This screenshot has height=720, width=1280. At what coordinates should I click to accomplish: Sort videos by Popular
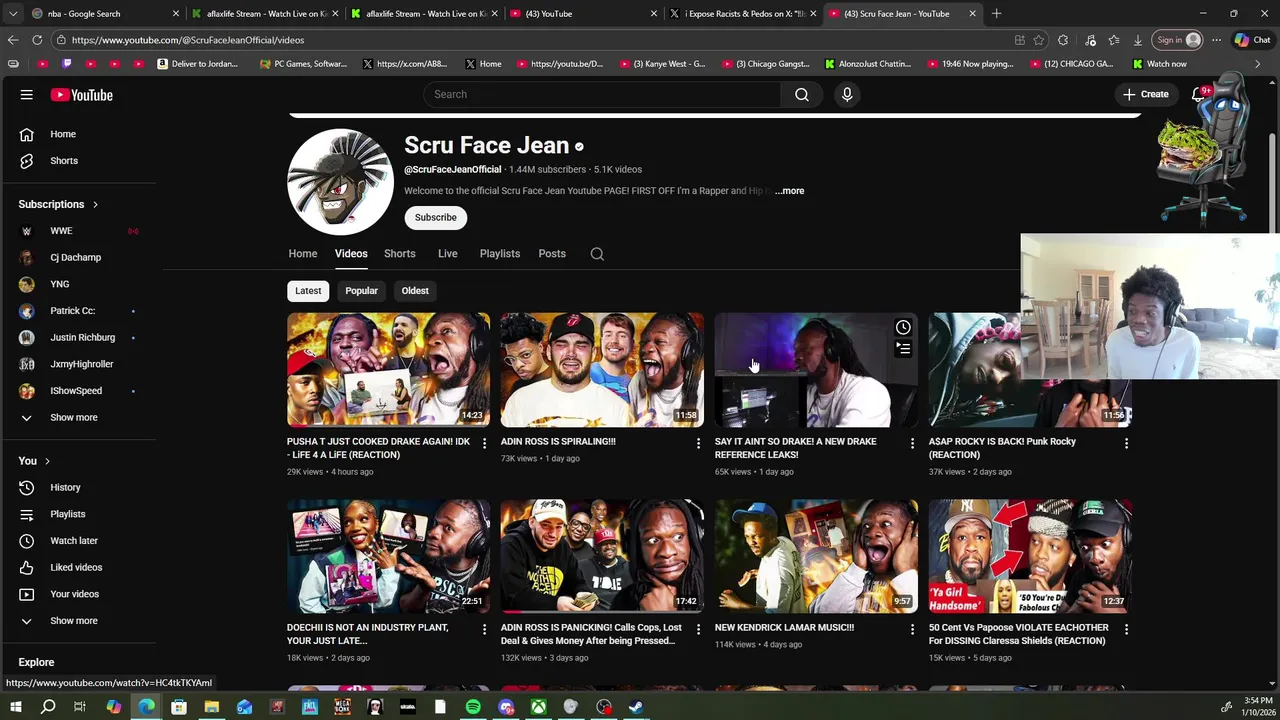point(362,291)
